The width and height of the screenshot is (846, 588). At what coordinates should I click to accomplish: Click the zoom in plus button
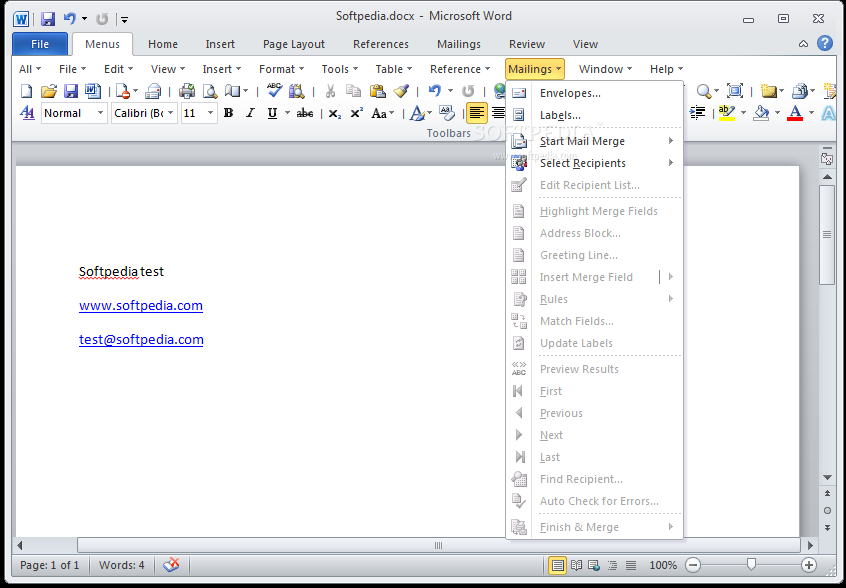tap(808, 565)
